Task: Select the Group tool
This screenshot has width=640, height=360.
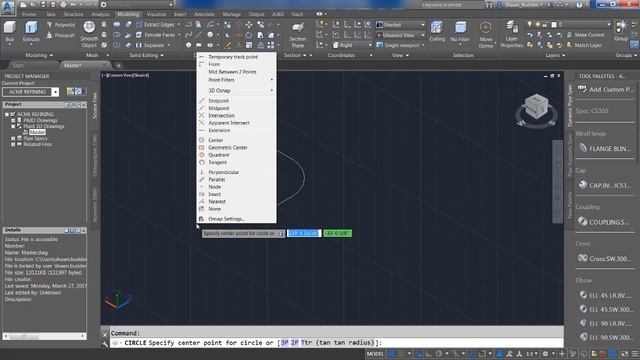Action: click(x=621, y=31)
